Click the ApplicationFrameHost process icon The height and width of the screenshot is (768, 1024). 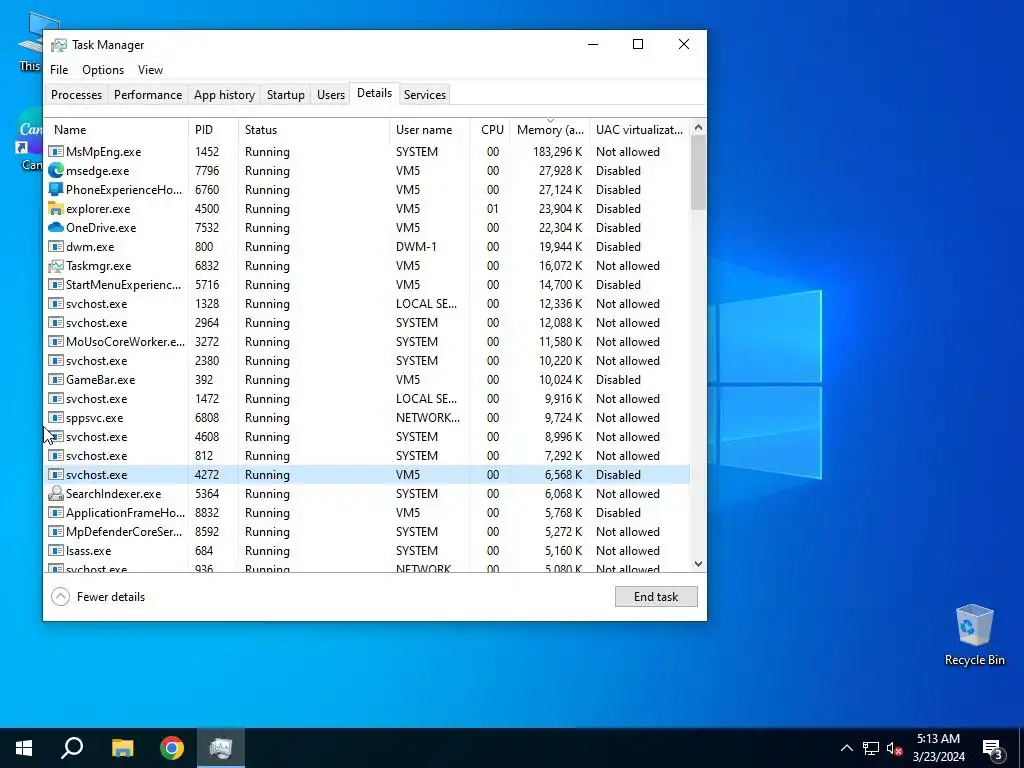[56, 513]
